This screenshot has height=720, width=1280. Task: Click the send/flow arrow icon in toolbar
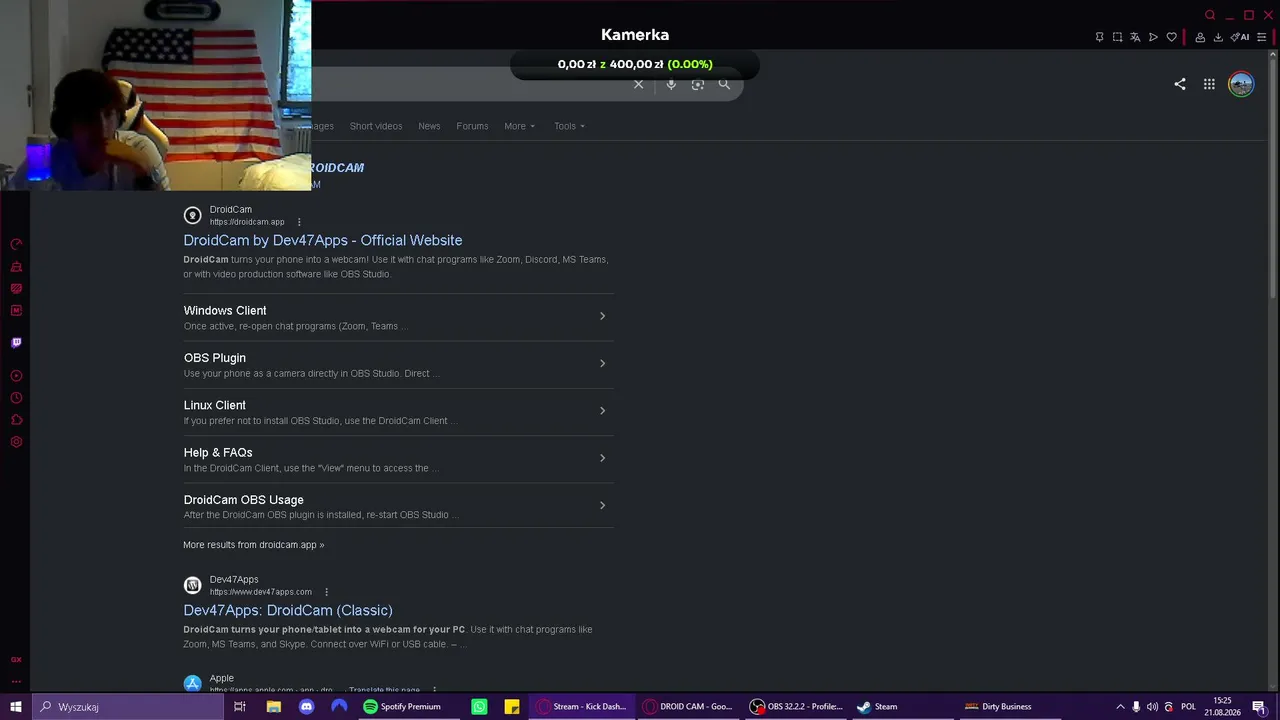(1153, 37)
